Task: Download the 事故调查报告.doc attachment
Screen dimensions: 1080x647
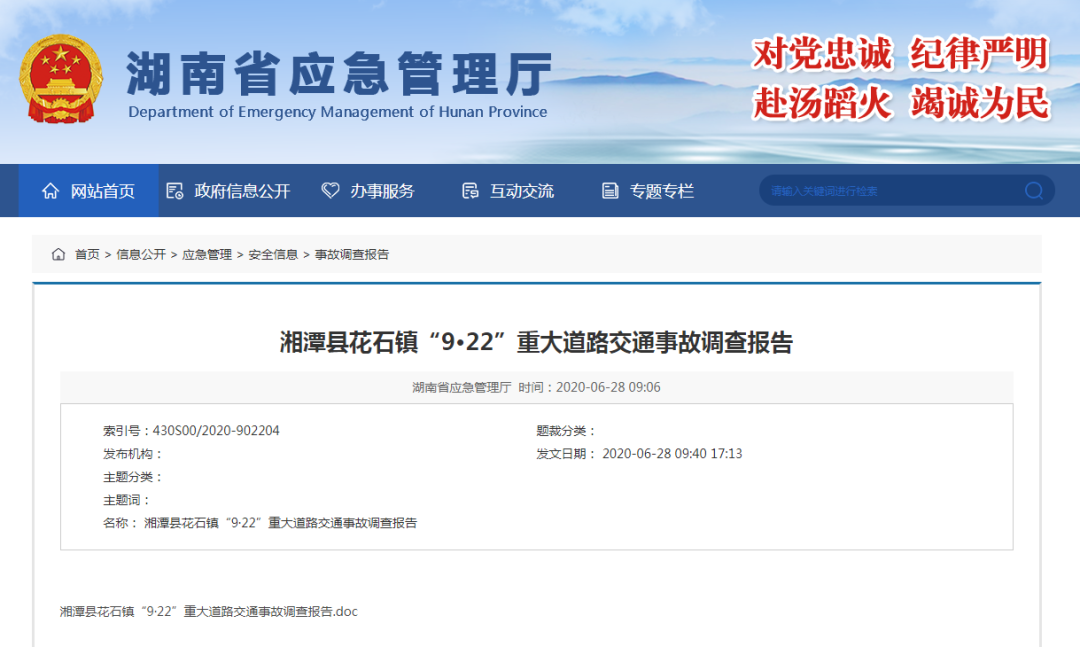Action: pos(208,611)
